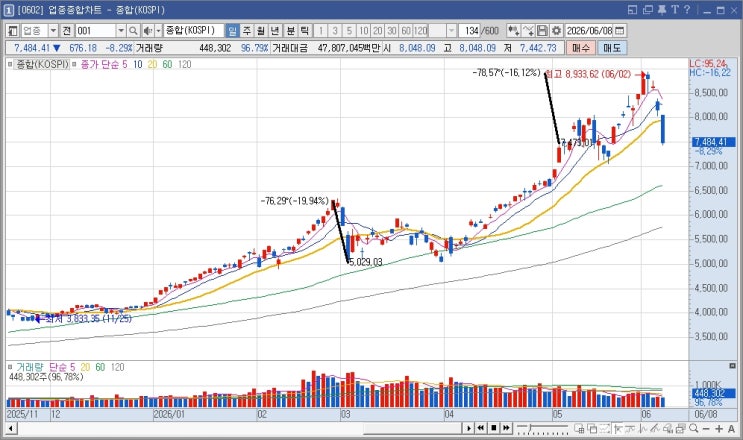
Task: Toggle the daily (일) chart period button
Action: pyautogui.click(x=232, y=31)
